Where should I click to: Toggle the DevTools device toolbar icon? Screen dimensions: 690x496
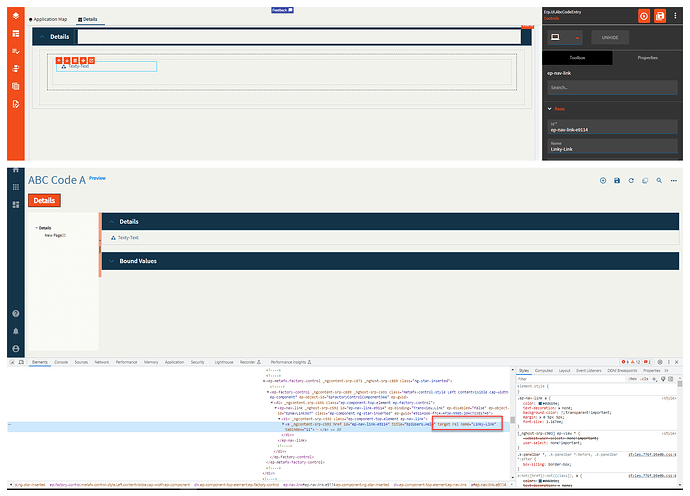(x=21, y=362)
